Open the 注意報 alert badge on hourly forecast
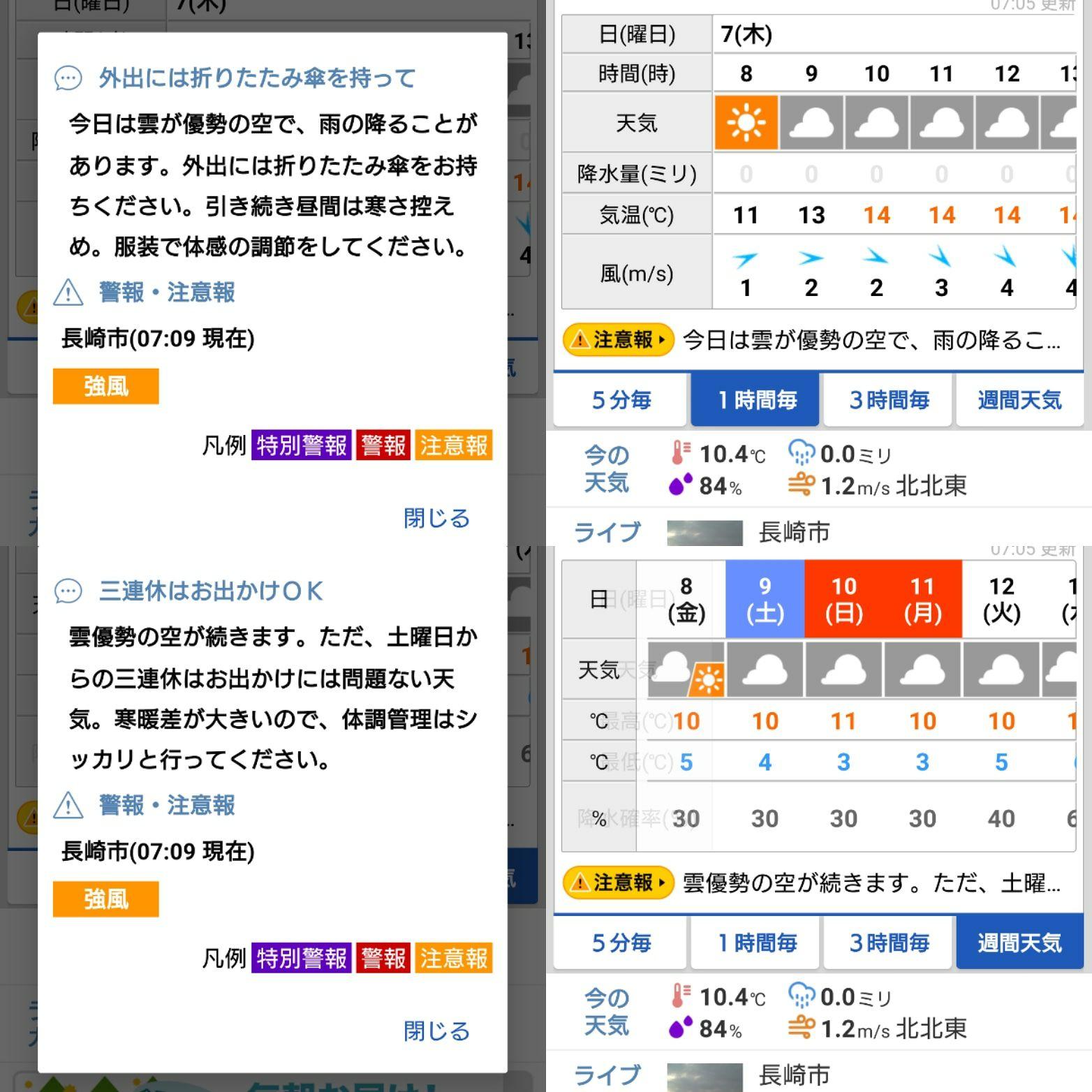Viewport: 1092px width, 1092px height. (617, 340)
